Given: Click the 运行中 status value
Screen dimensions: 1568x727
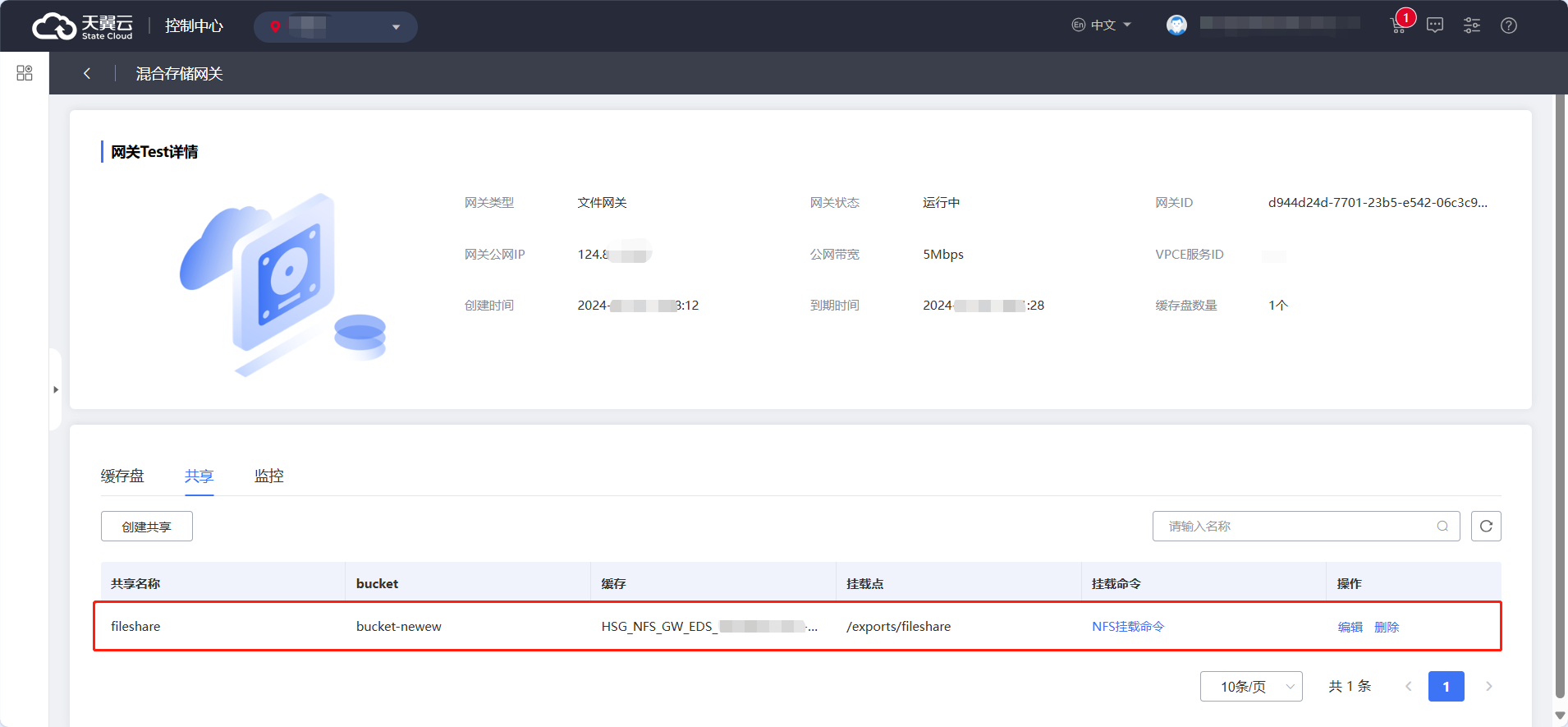Looking at the screenshot, I should pyautogui.click(x=941, y=203).
